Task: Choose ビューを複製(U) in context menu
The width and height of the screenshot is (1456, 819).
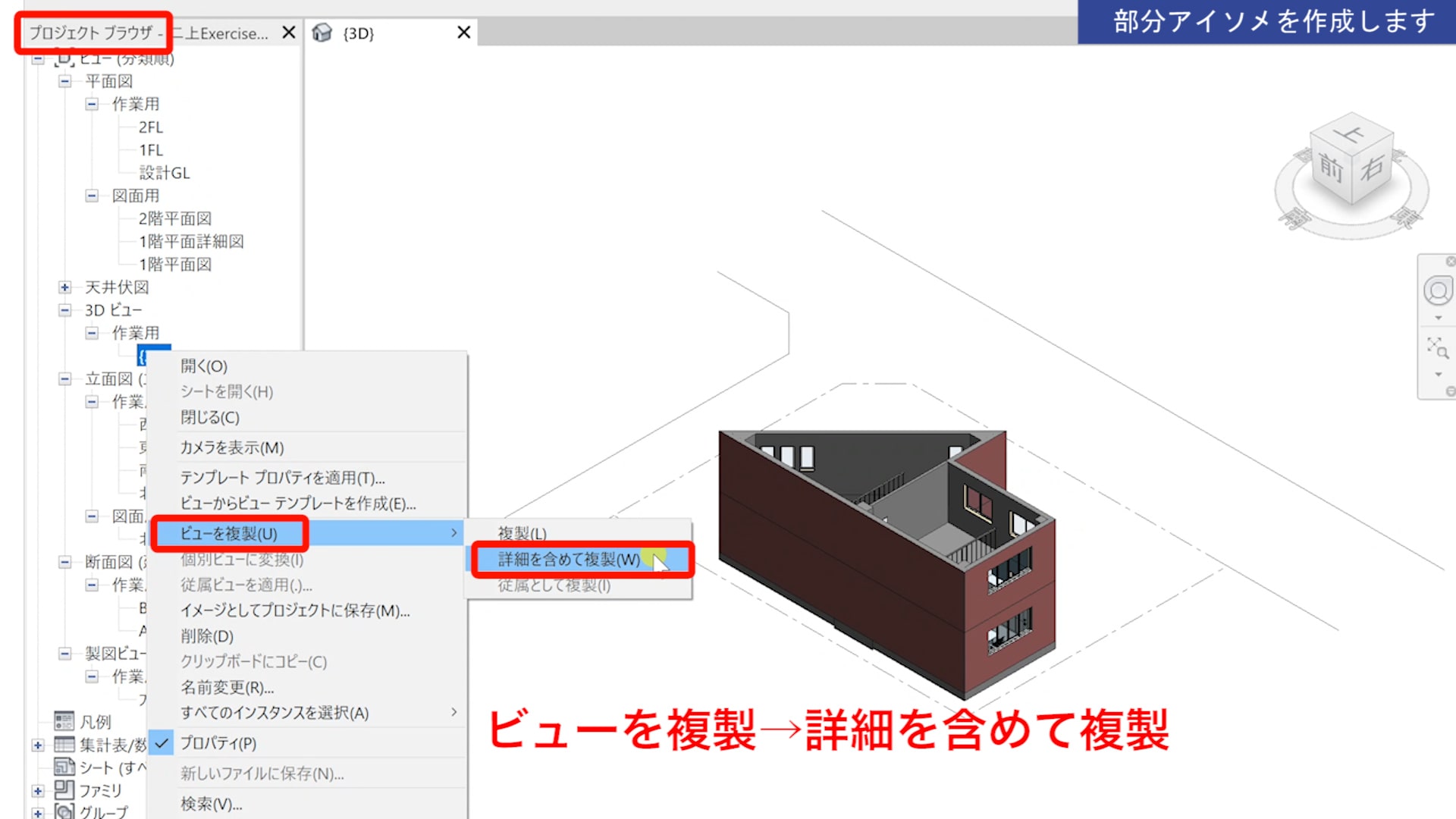Action: (228, 534)
